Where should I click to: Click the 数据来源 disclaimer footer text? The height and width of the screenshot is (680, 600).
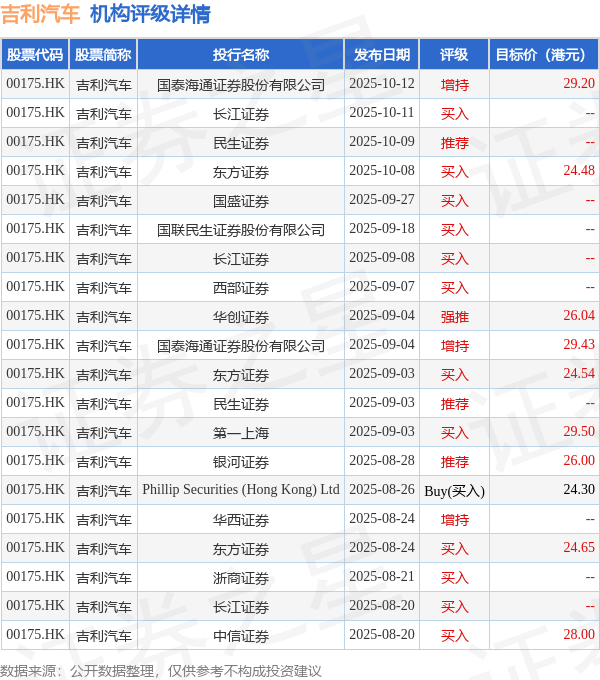click(161, 671)
